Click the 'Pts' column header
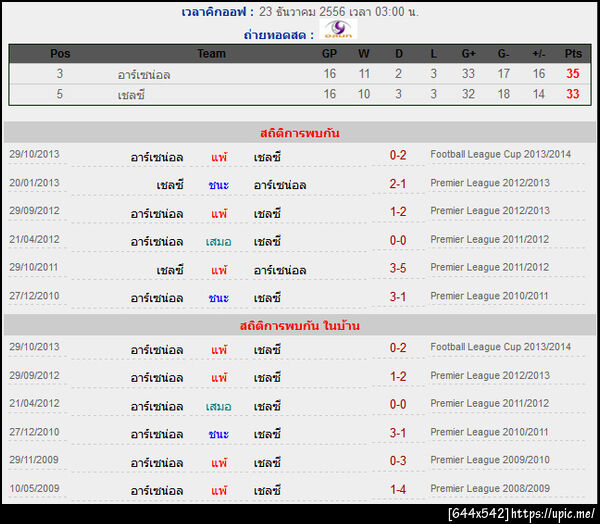 point(573,54)
